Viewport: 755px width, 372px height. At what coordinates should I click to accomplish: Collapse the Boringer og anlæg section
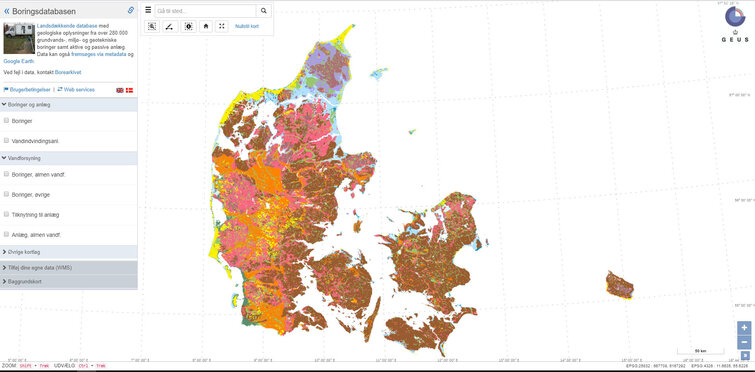tap(69, 104)
